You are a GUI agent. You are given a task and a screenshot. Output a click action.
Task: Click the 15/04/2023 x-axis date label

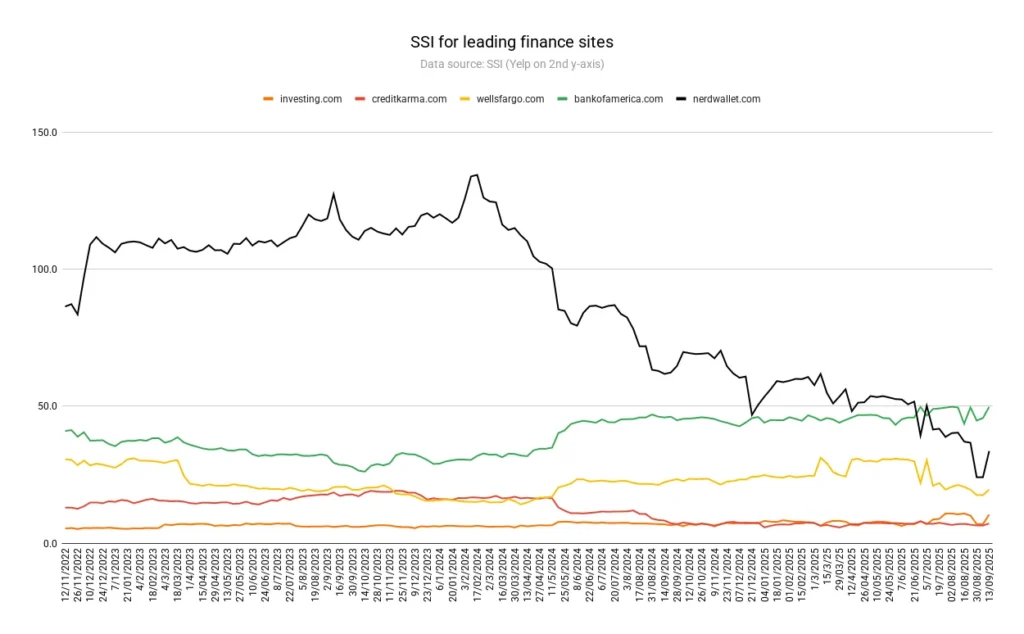pos(202,575)
